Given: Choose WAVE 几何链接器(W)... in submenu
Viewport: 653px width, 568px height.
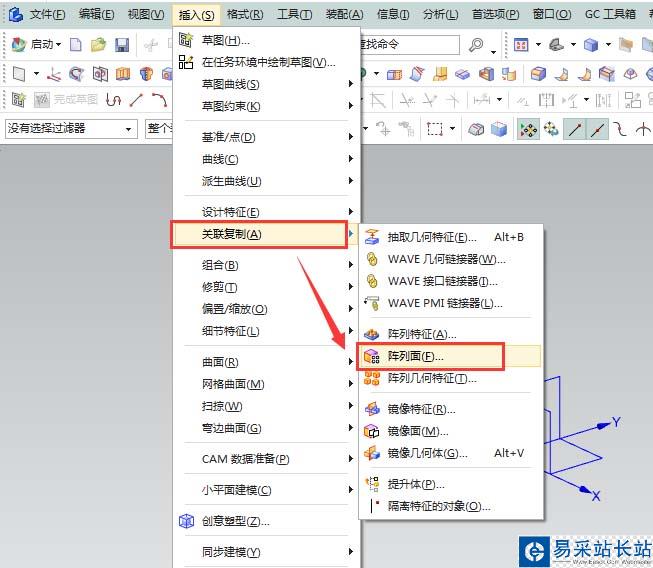Looking at the screenshot, I should click(451, 259).
